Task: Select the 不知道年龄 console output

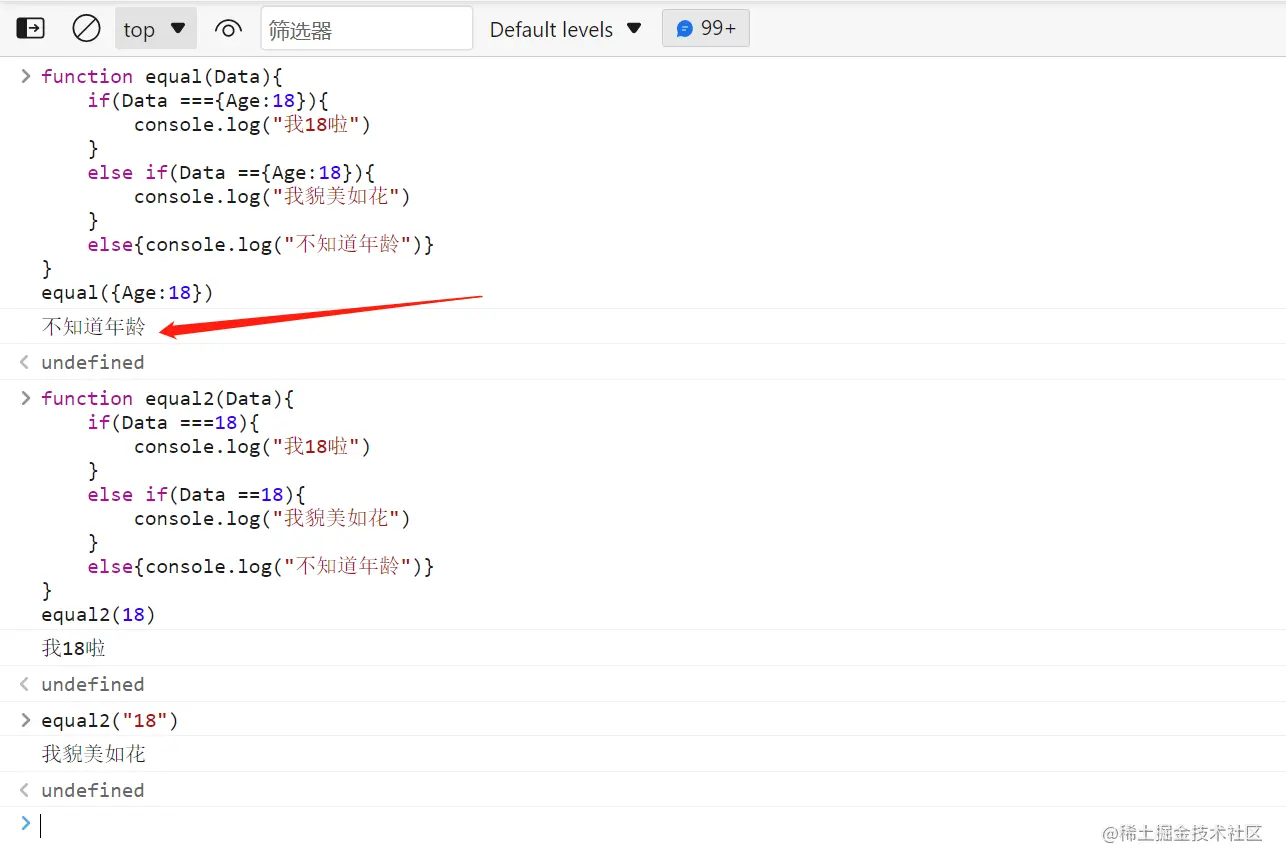Action: click(x=93, y=326)
